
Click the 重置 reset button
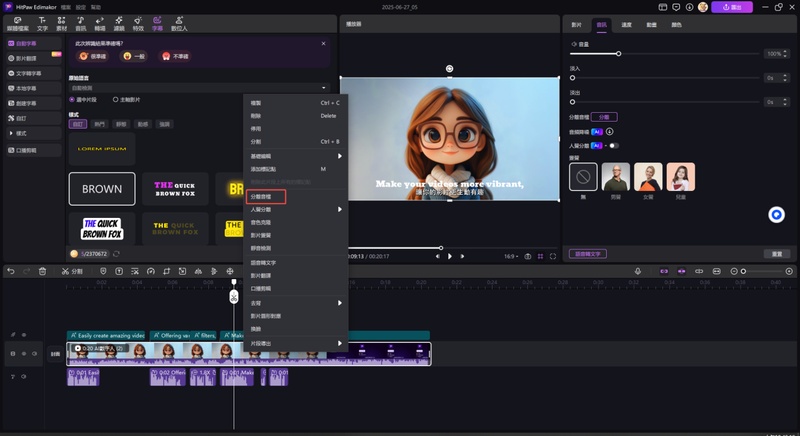click(777, 254)
